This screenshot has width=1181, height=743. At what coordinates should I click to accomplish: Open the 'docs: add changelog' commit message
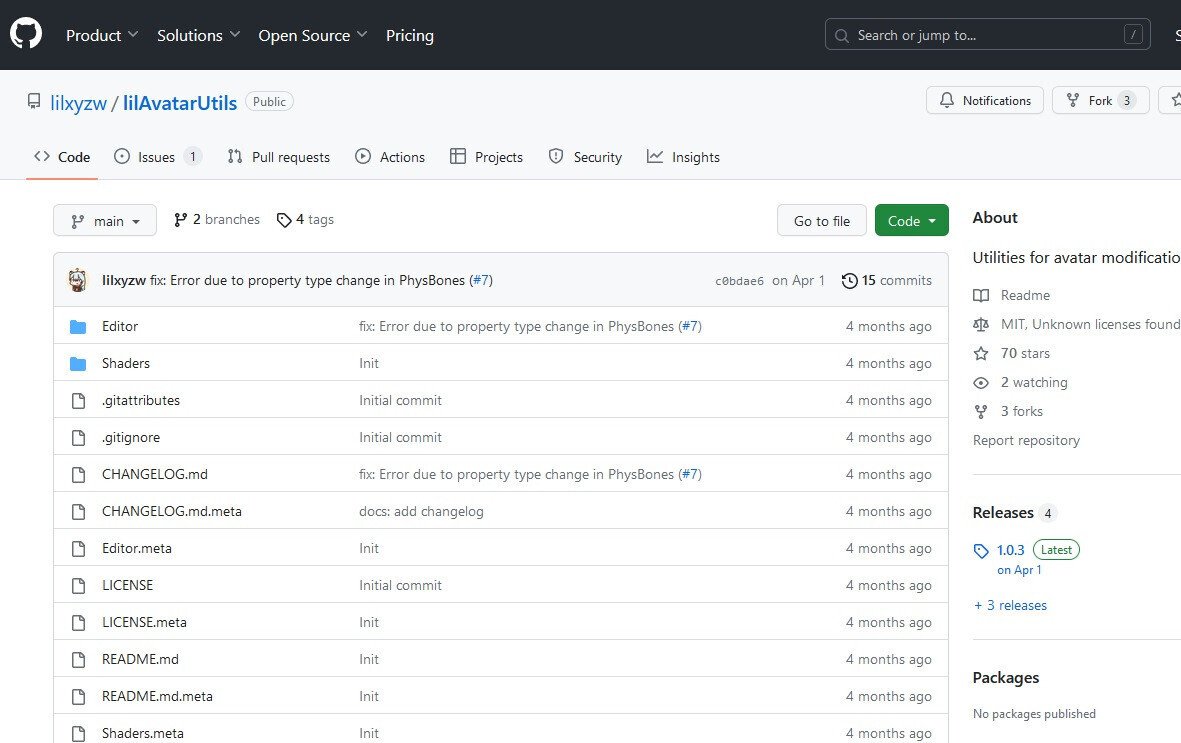[421, 511]
